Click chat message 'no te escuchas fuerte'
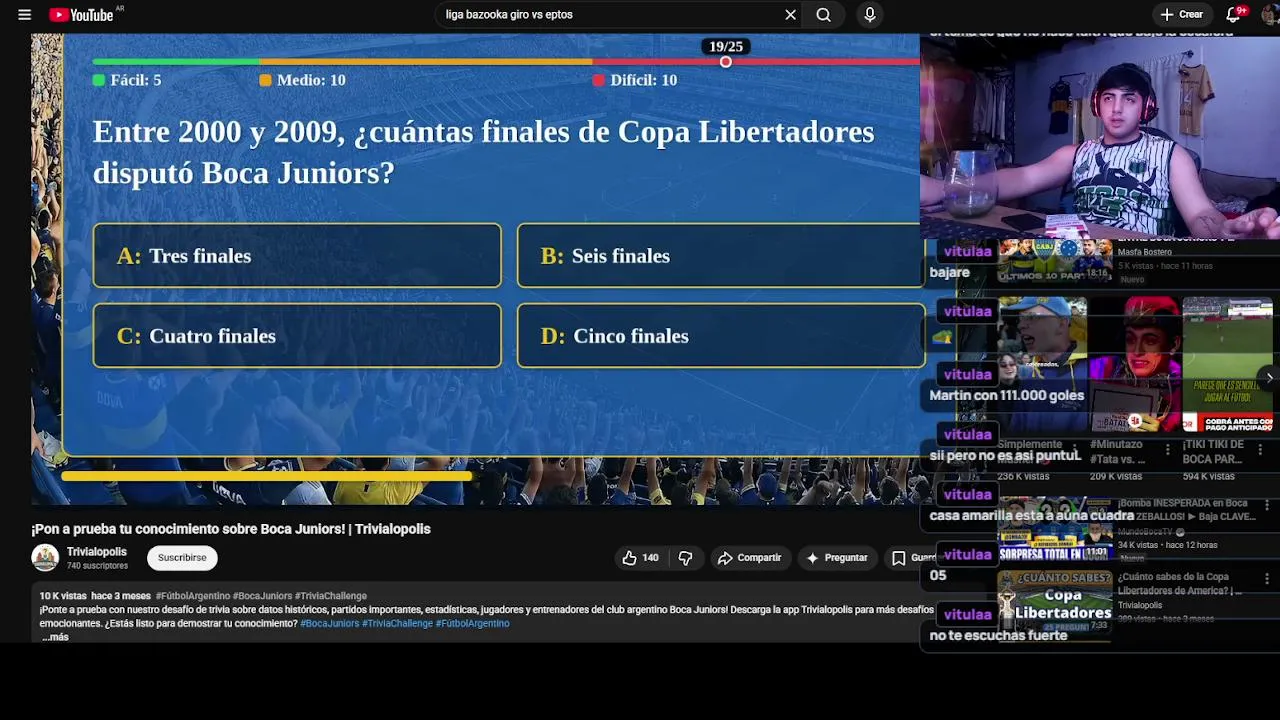The height and width of the screenshot is (720, 1280). [x=998, y=635]
